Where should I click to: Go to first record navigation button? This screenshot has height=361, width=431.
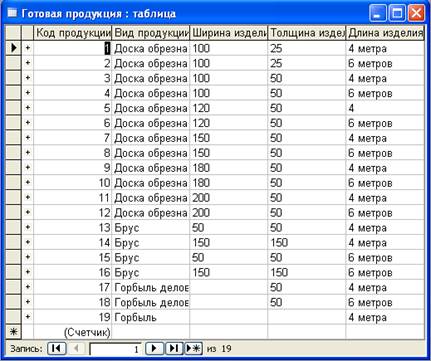(57, 349)
